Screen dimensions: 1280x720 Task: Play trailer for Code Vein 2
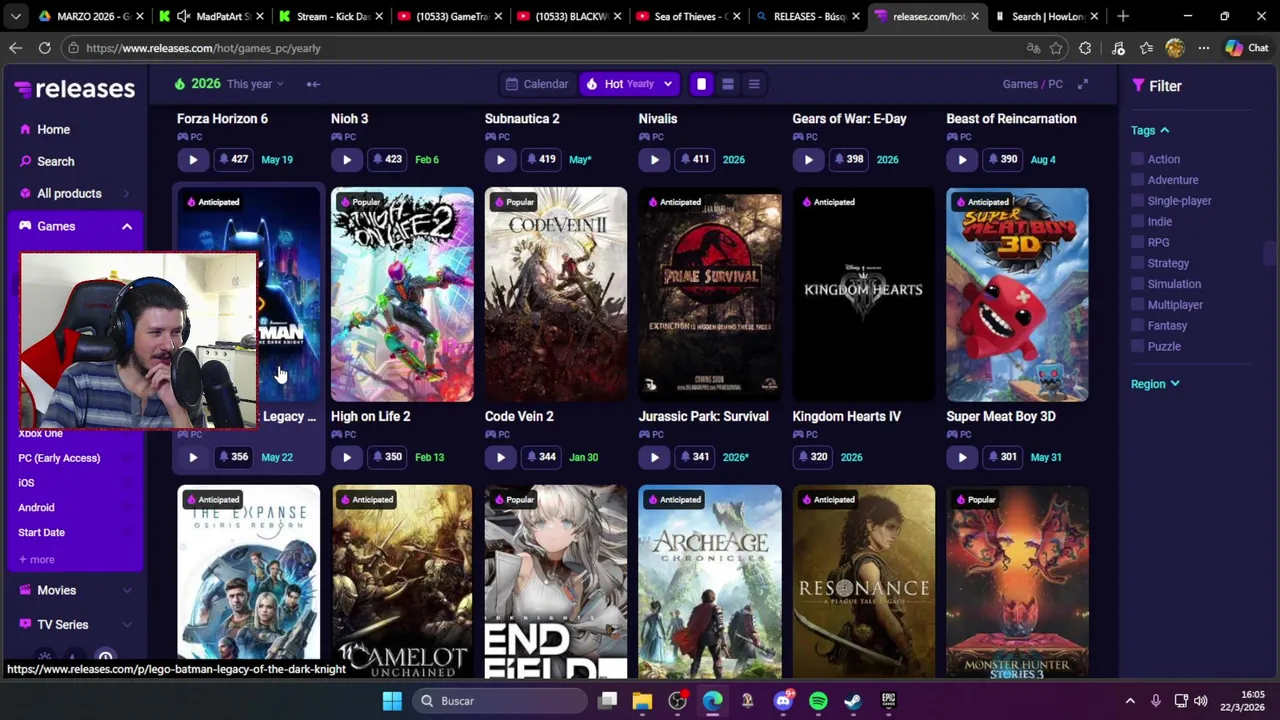[501, 457]
